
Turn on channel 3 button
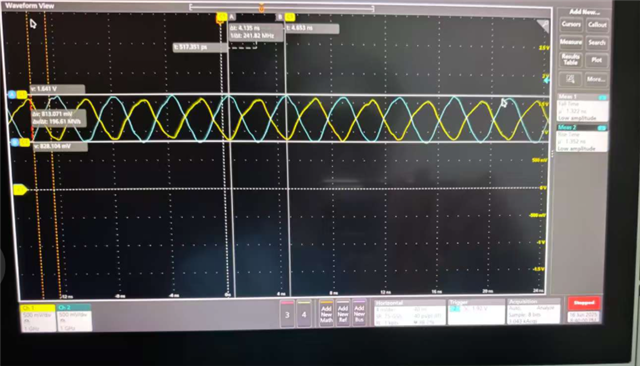(287, 314)
